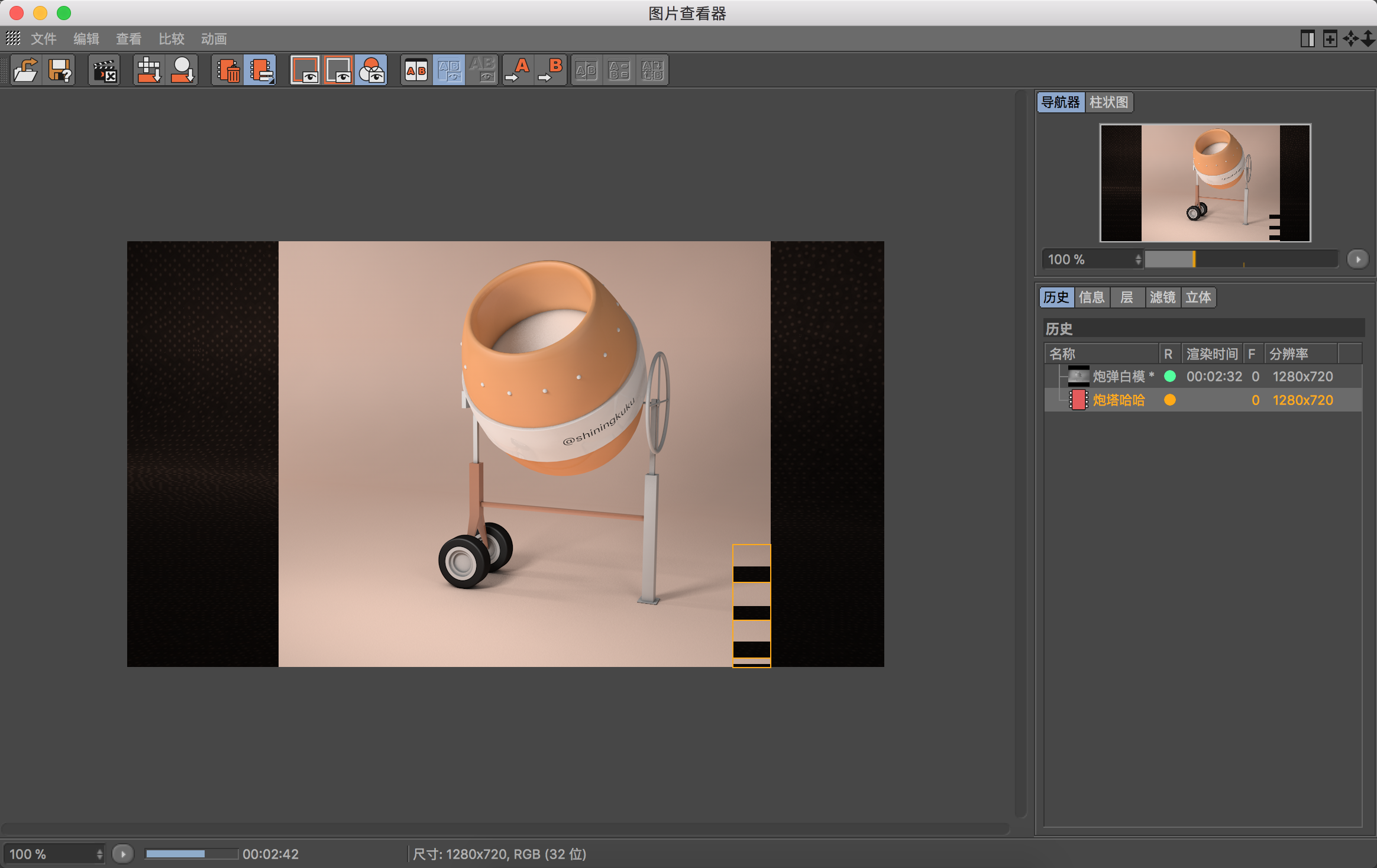
Task: Click the render progress bar in the status bar
Action: pos(192,854)
